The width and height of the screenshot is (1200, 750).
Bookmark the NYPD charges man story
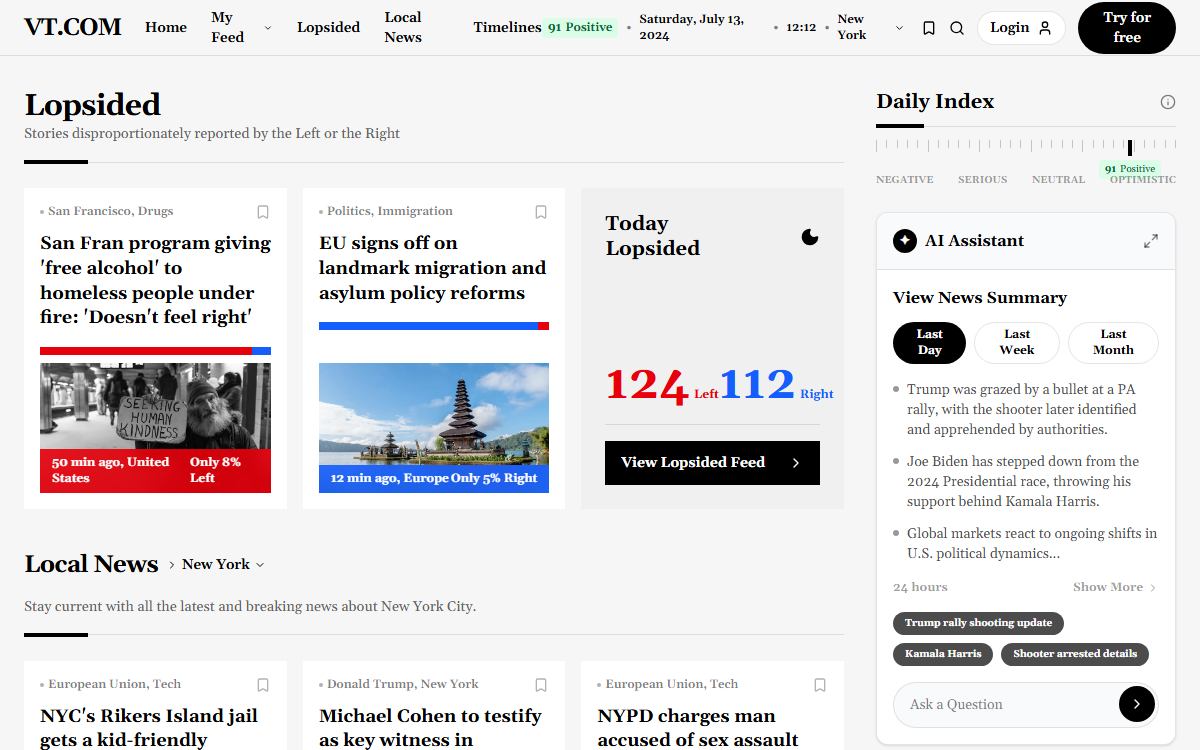coord(820,685)
